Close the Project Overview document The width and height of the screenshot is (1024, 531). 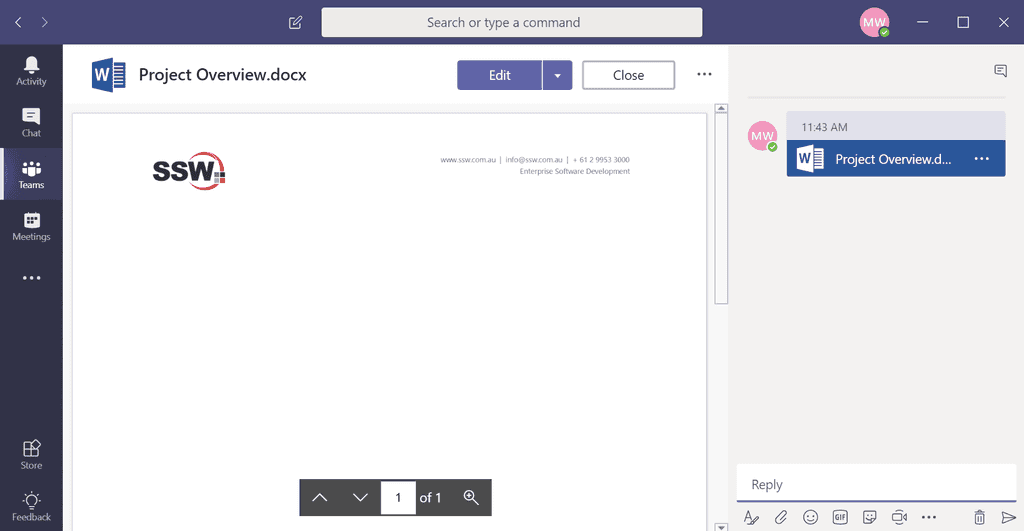pos(628,75)
